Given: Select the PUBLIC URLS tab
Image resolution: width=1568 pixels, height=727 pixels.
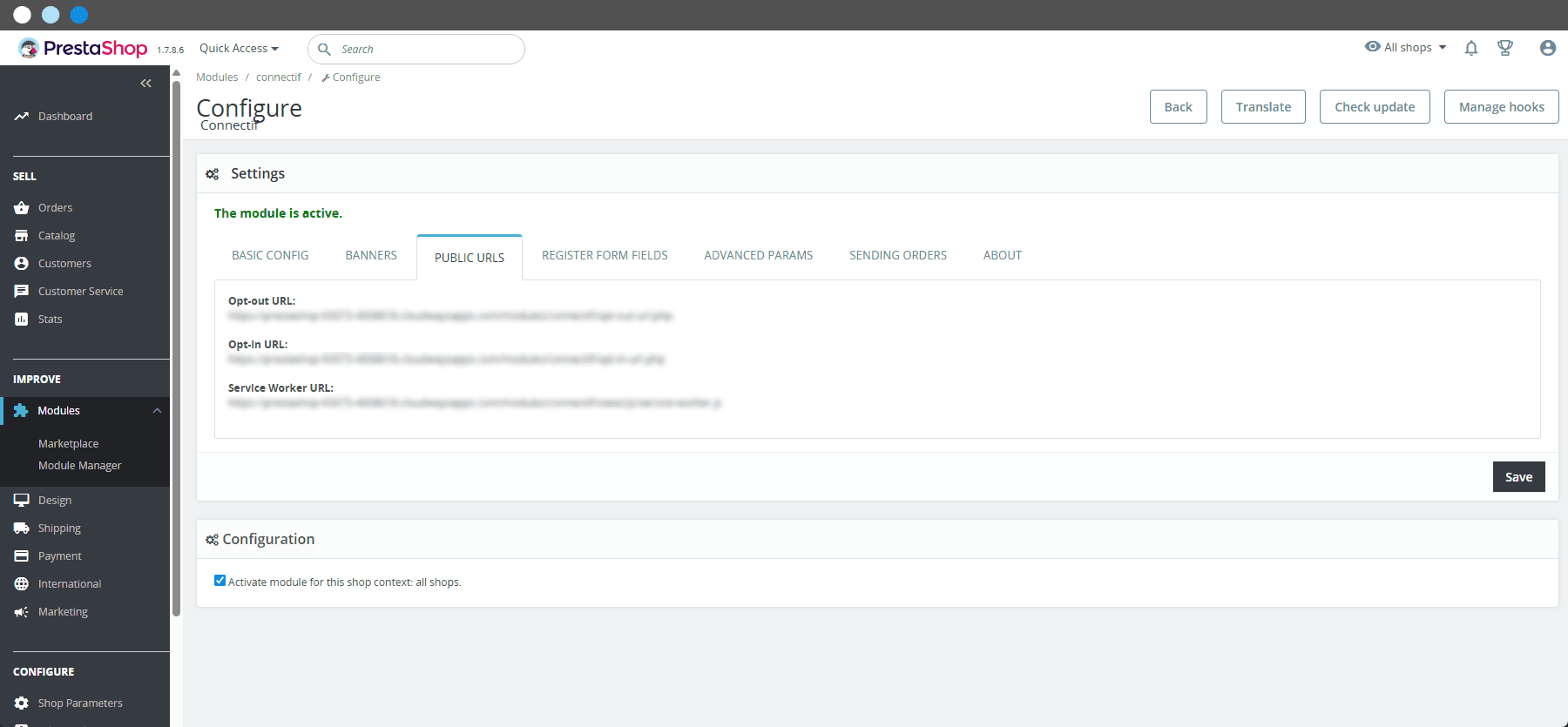Looking at the screenshot, I should tap(470, 258).
